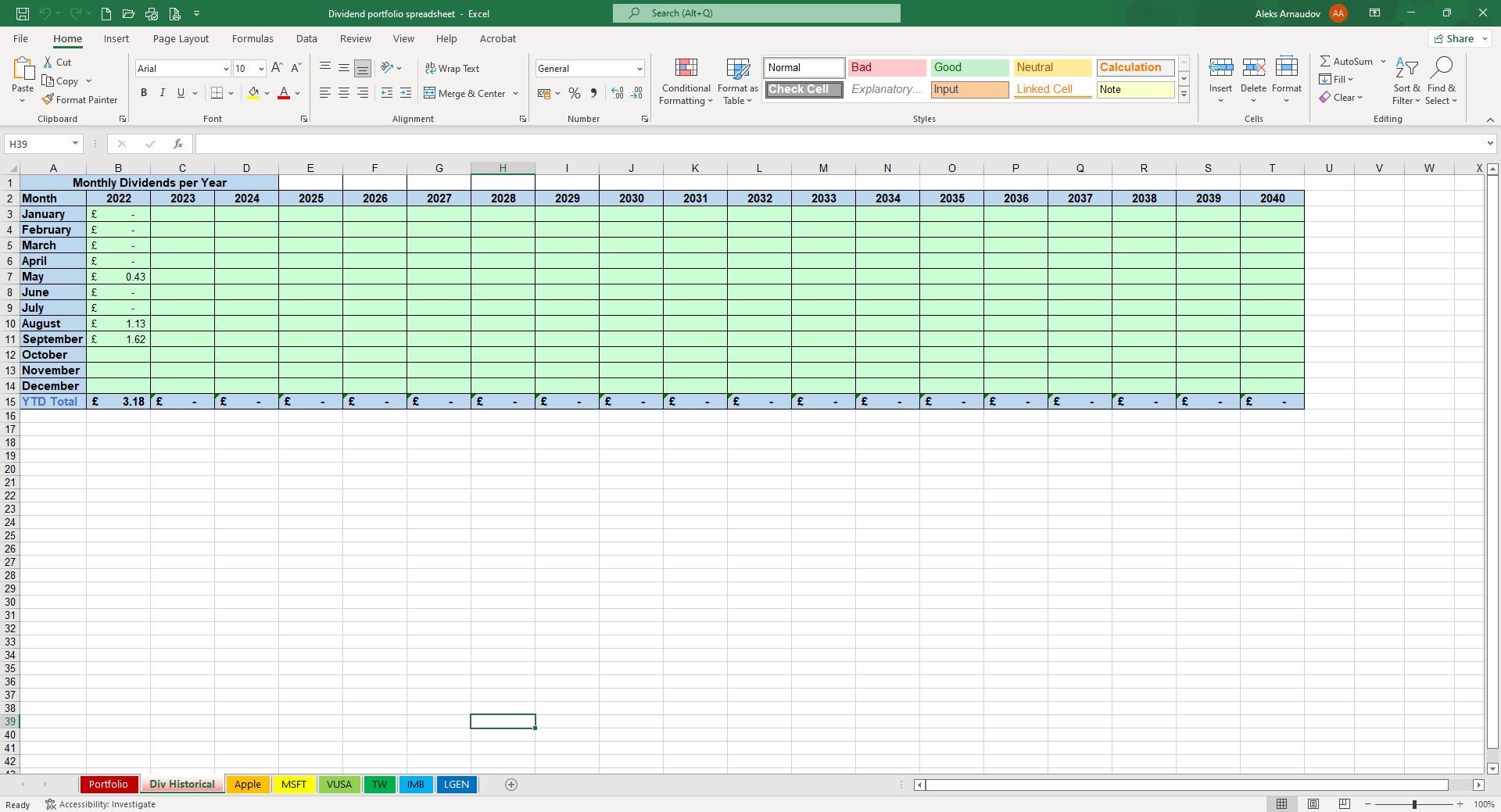Screen dimensions: 1501x812
Task: Open the General number format dropdown
Action: click(639, 68)
